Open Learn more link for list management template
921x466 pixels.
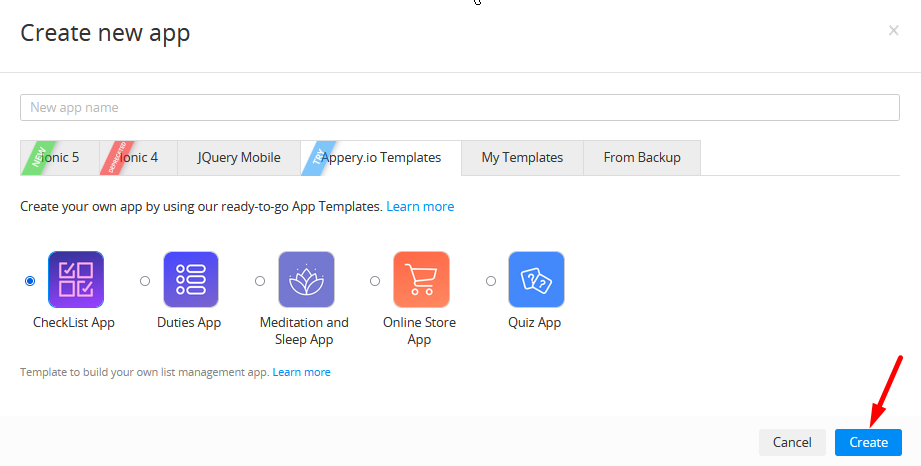[301, 372]
